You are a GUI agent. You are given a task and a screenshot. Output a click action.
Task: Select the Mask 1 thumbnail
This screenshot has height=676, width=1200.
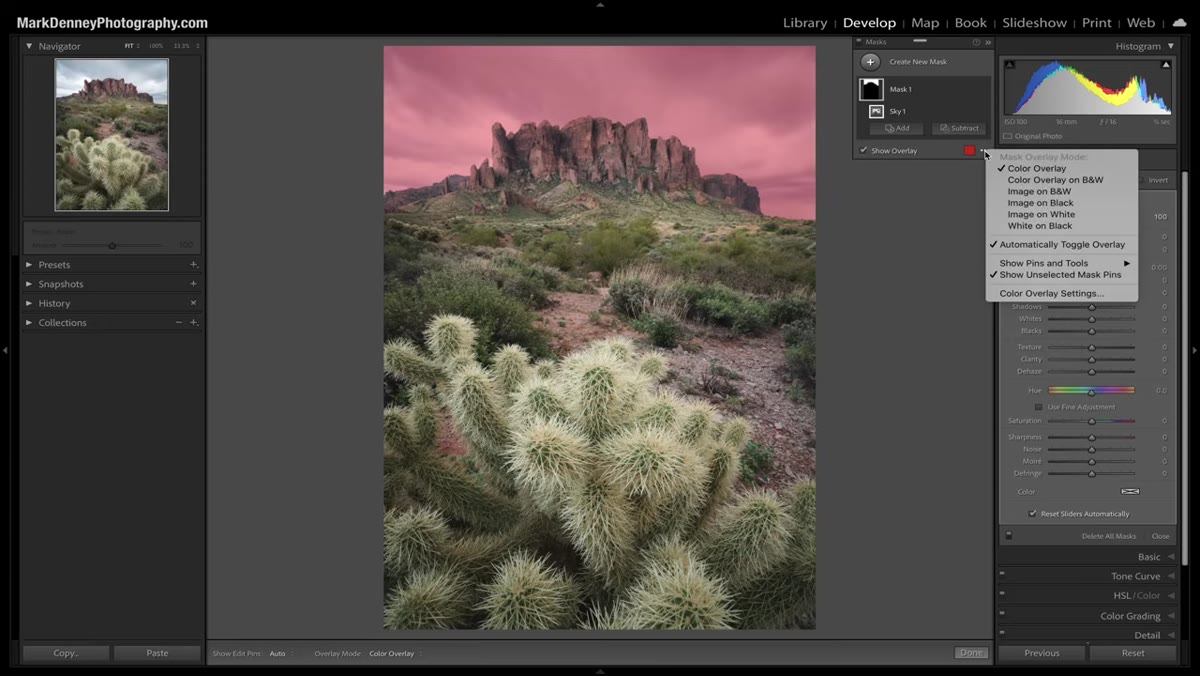point(871,89)
